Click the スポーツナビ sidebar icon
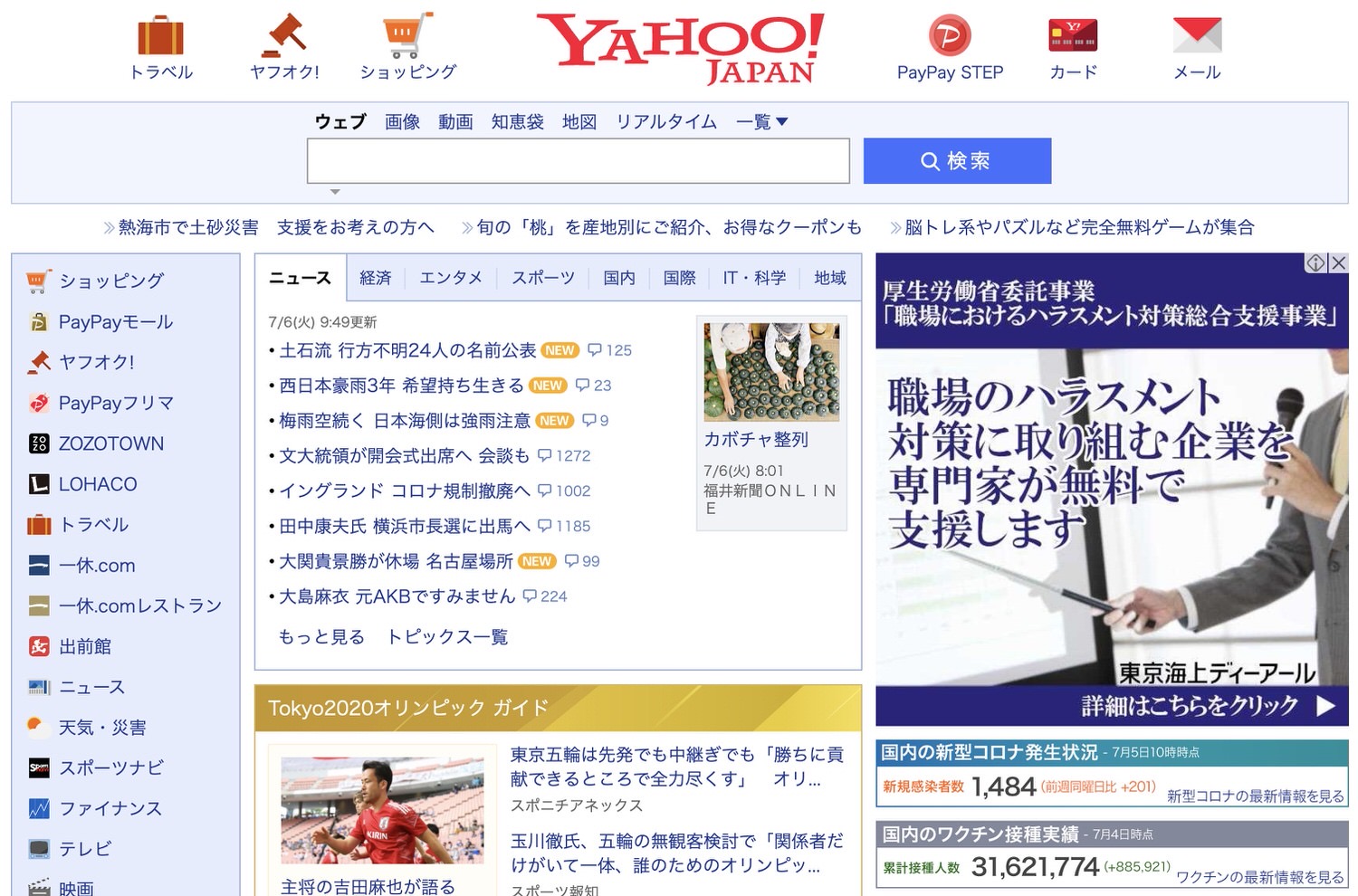 38,767
